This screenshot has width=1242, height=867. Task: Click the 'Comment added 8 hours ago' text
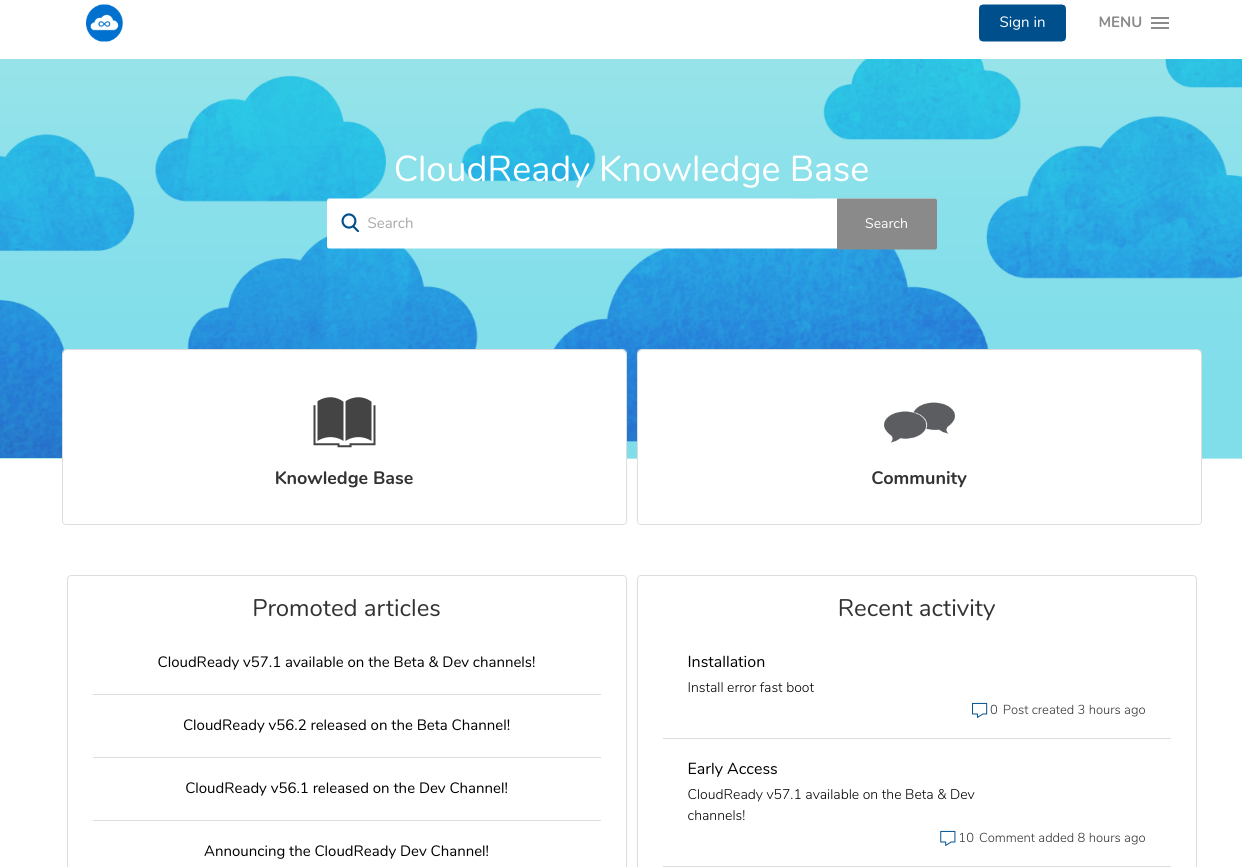pos(1062,838)
